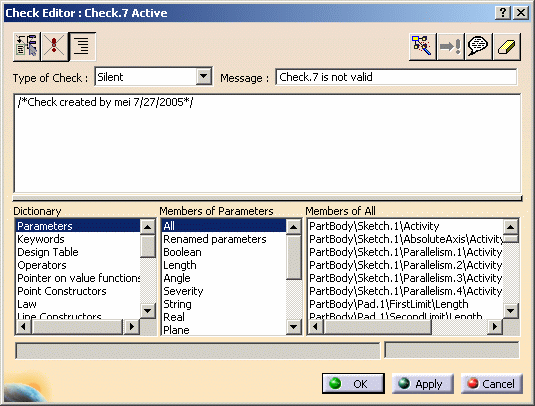Click Members of Parameters vertical scroll thumb
The height and width of the screenshot is (406, 535).
pyautogui.click(x=294, y=257)
